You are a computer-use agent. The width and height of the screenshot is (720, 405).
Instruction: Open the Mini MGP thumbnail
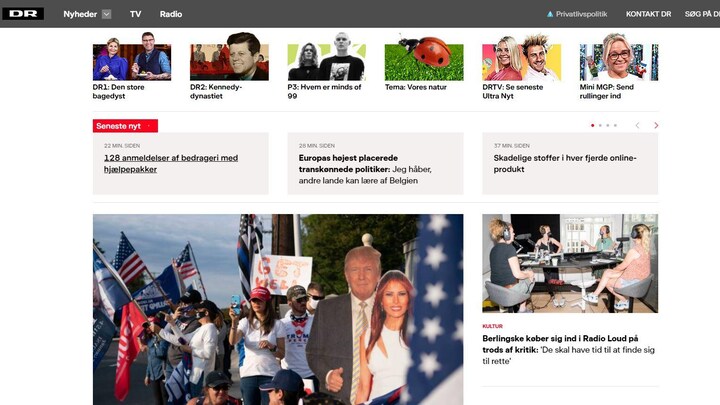(619, 56)
